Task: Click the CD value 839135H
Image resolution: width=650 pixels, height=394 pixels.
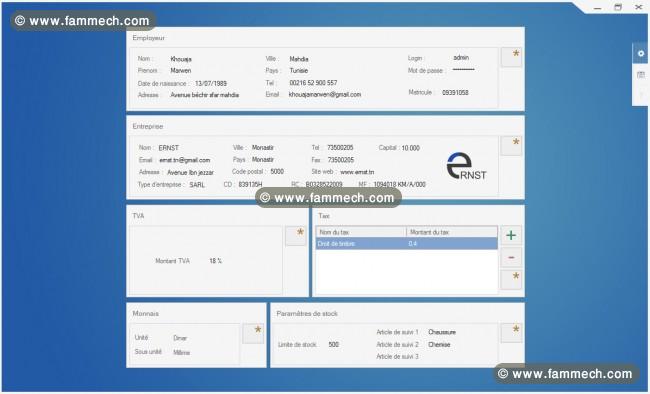Action: [x=250, y=185]
